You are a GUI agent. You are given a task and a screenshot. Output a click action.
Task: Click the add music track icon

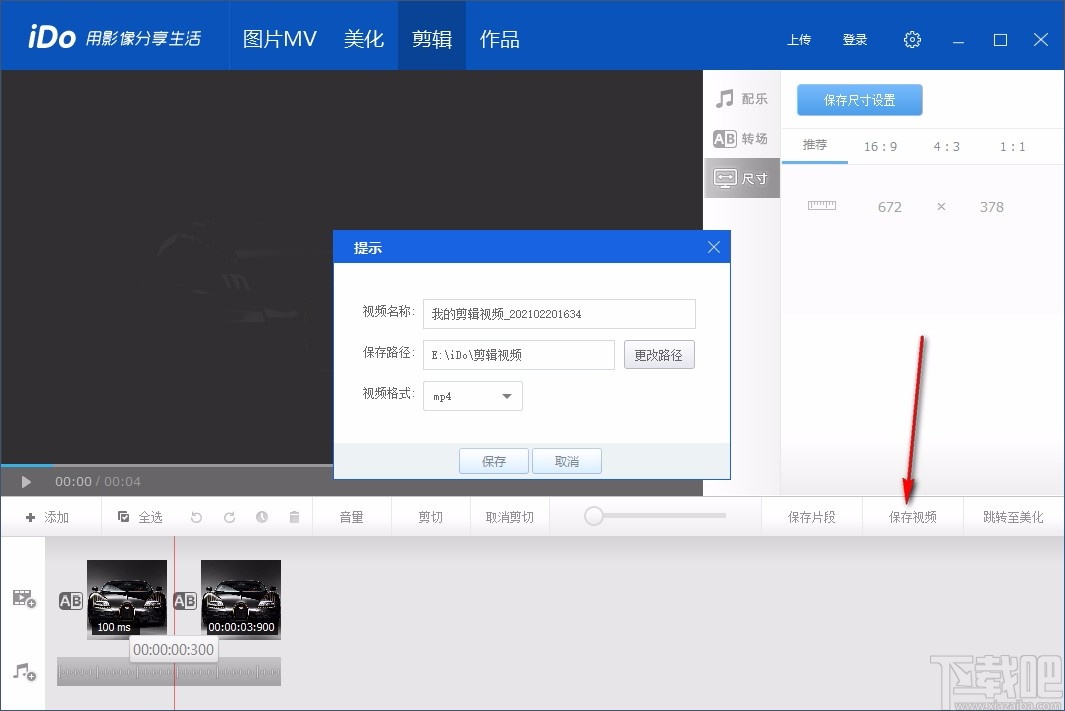(23, 673)
